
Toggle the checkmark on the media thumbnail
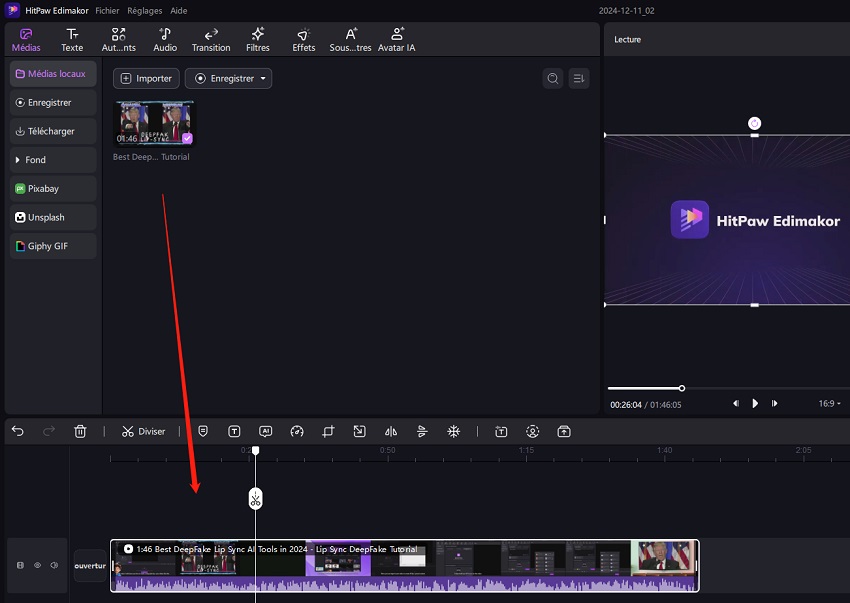187,138
